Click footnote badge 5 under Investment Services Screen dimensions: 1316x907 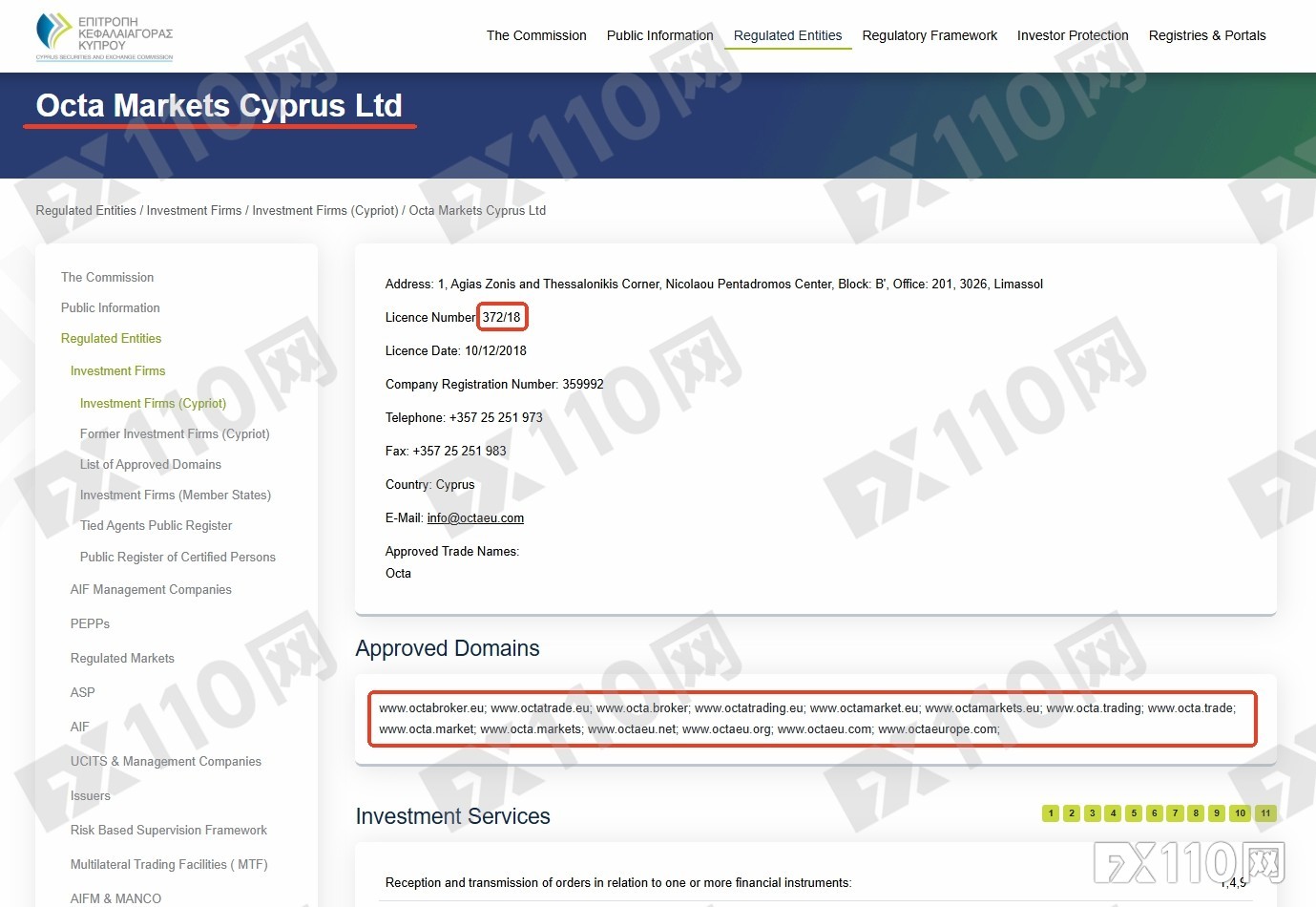(1134, 813)
